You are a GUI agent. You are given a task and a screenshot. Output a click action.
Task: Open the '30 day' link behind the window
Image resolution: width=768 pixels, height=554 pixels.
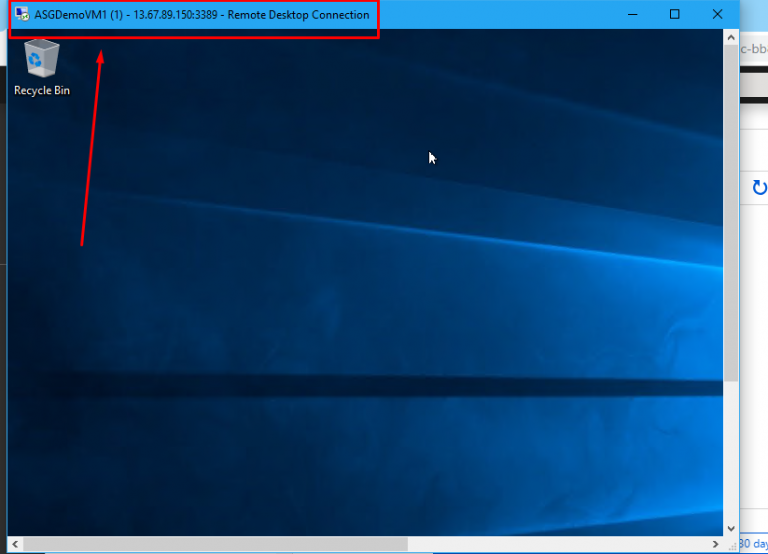753,544
